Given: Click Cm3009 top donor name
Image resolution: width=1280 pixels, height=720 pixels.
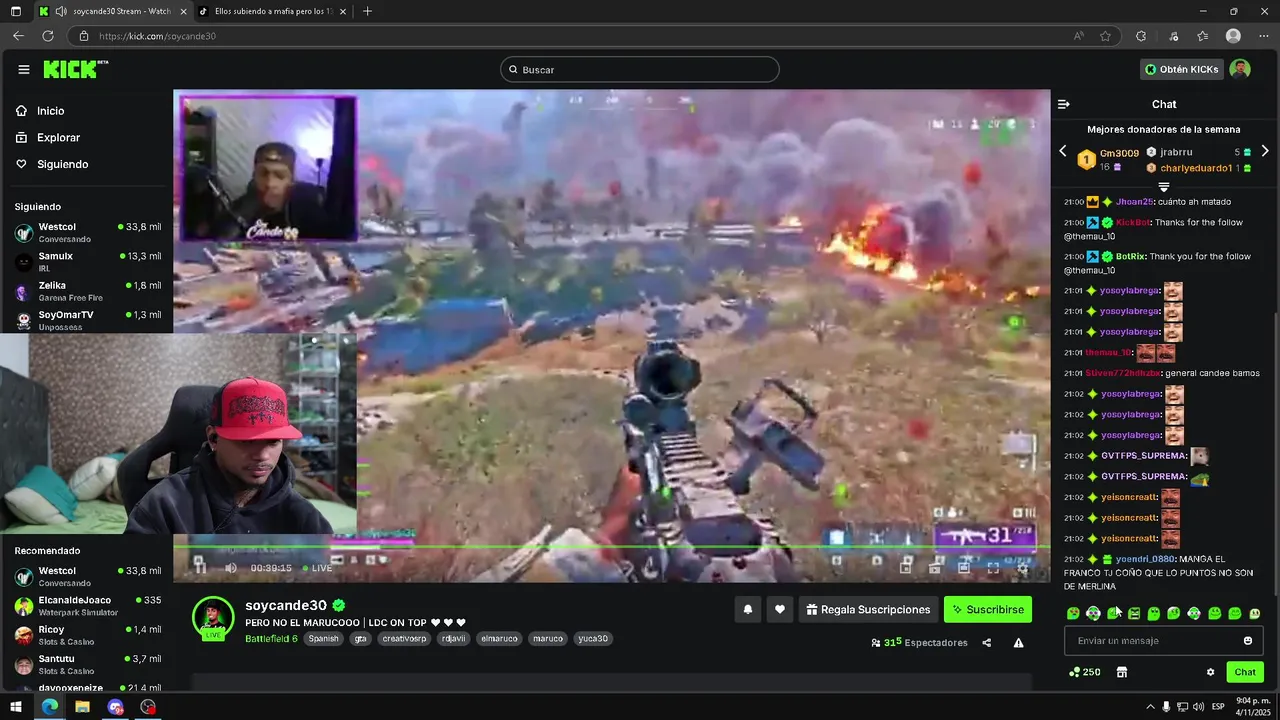Looking at the screenshot, I should point(1119,153).
